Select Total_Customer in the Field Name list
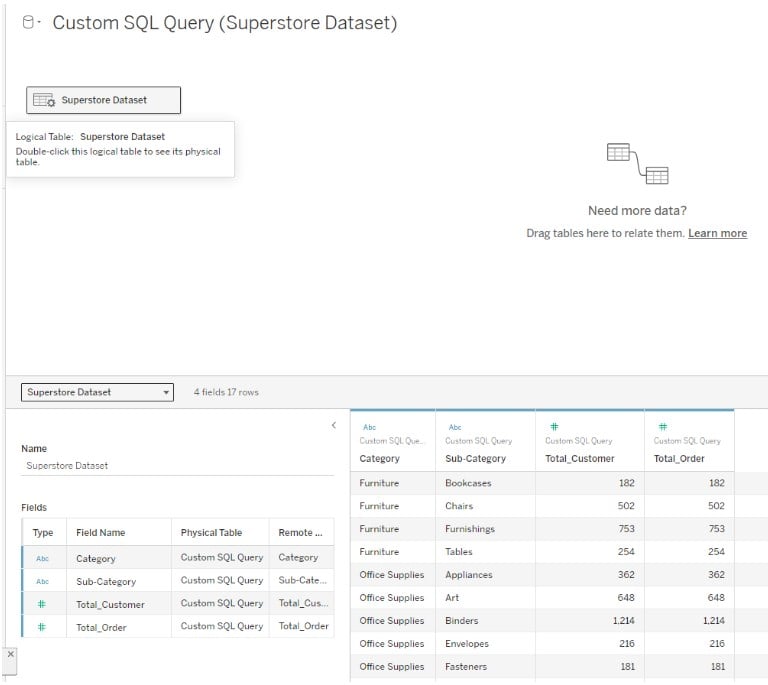The width and height of the screenshot is (768, 685). point(110,604)
